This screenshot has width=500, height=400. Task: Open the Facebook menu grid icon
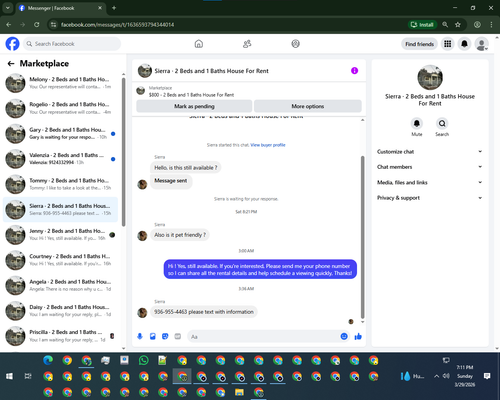448,44
